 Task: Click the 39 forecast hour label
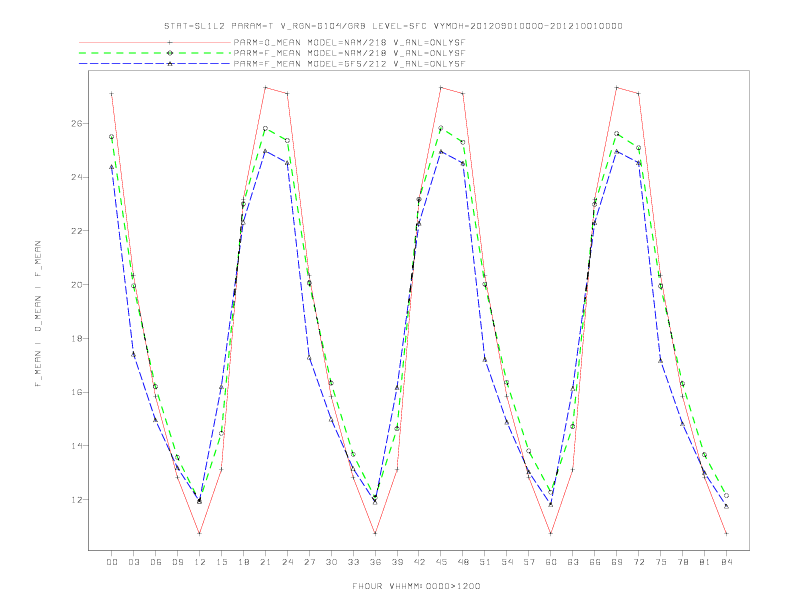click(x=397, y=562)
